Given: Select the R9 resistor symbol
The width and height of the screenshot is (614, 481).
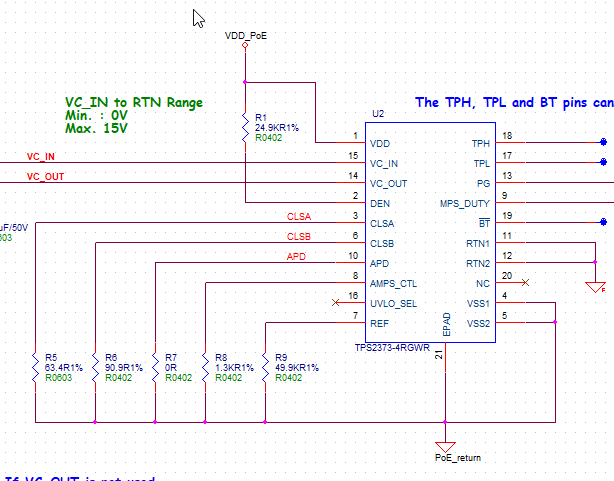Looking at the screenshot, I should pyautogui.click(x=265, y=367).
